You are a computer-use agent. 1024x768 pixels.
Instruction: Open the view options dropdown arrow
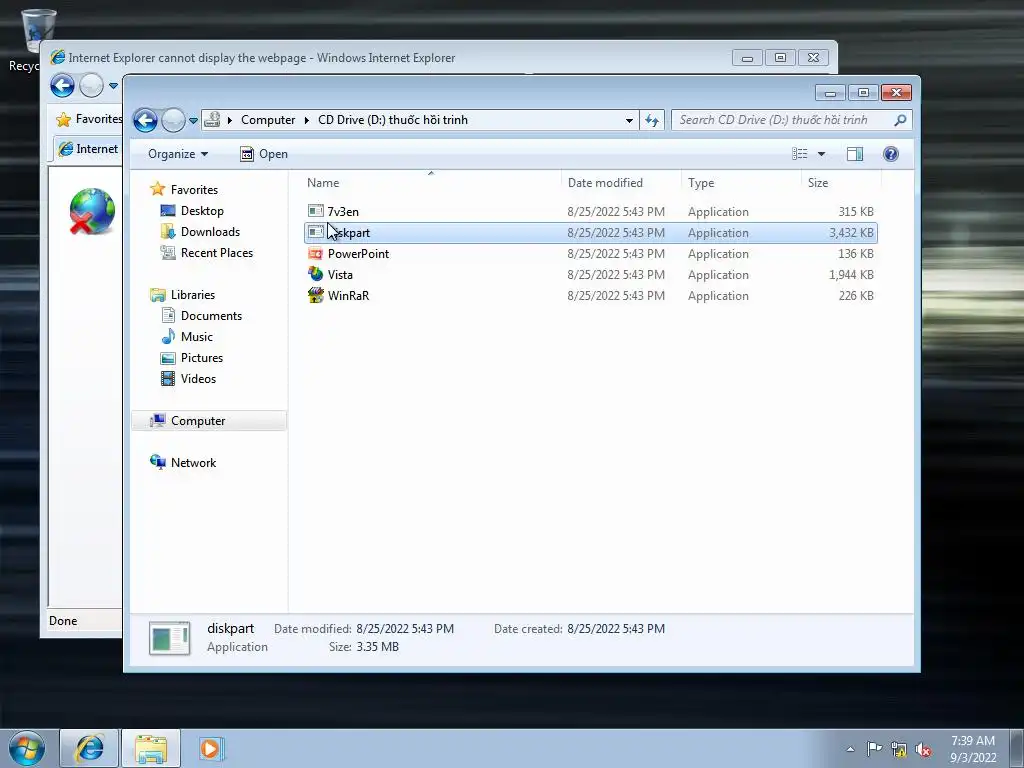coord(822,154)
